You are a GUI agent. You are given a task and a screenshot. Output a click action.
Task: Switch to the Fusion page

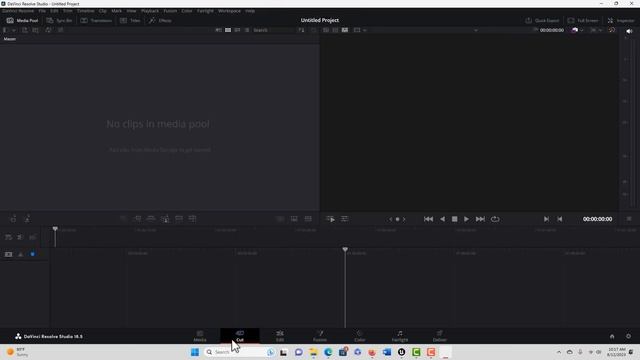click(320, 336)
